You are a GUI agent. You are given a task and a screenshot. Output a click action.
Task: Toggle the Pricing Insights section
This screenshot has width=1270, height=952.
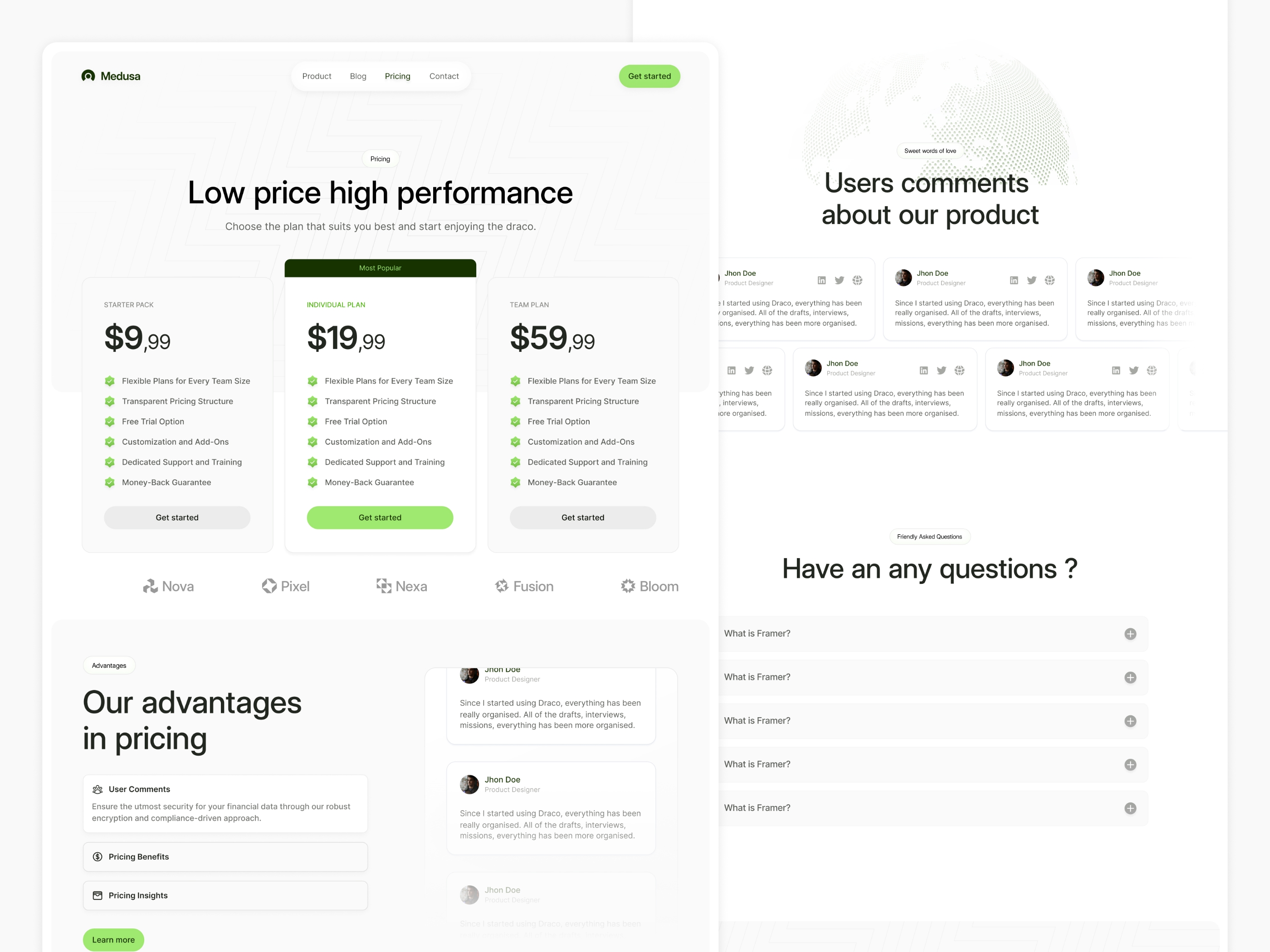(224, 895)
